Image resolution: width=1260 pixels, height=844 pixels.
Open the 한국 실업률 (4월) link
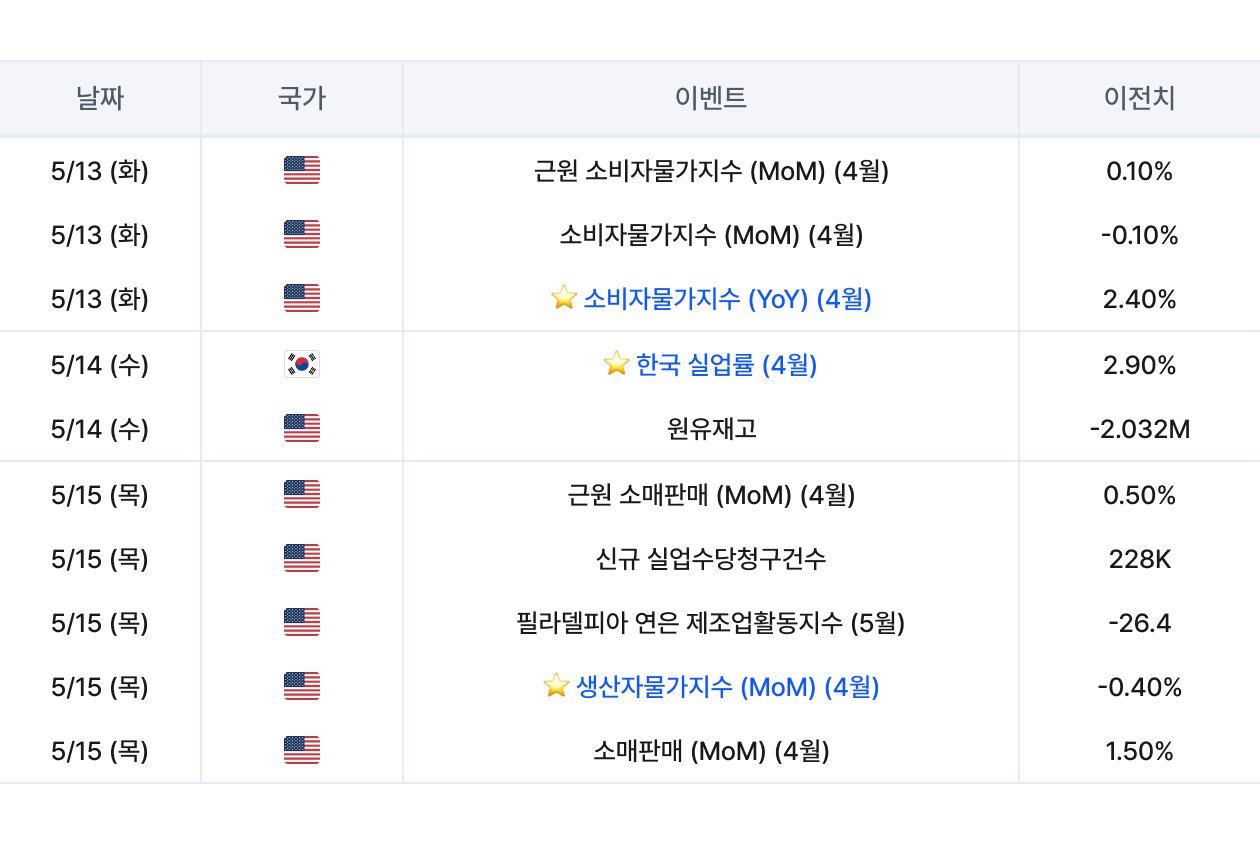727,365
